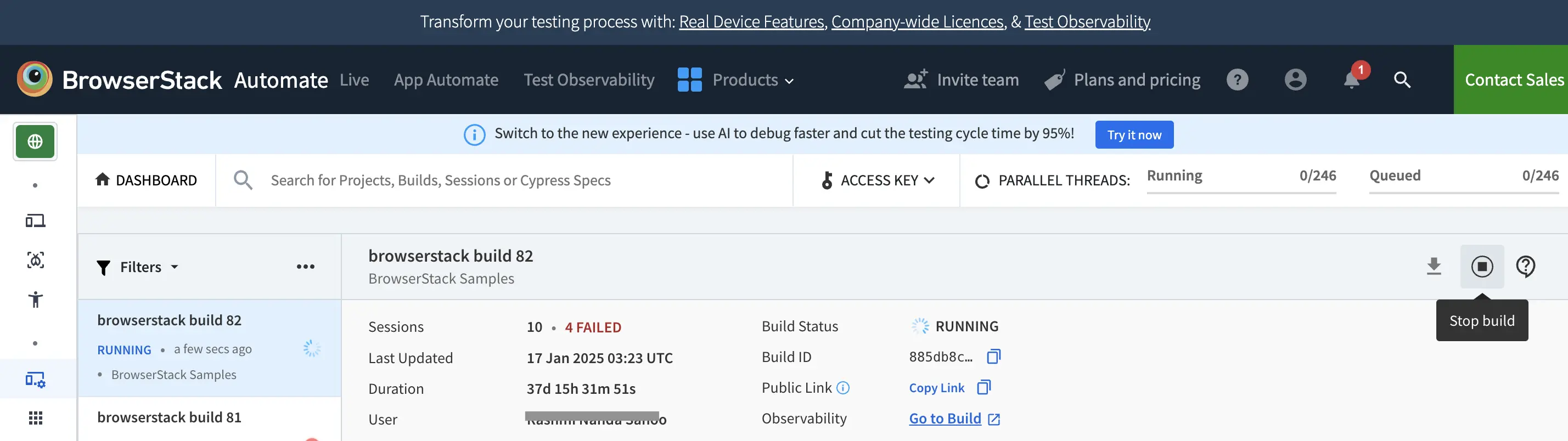Screen dimensions: 1568x441
Task: Select browserstack build 81 in list
Action: (169, 417)
